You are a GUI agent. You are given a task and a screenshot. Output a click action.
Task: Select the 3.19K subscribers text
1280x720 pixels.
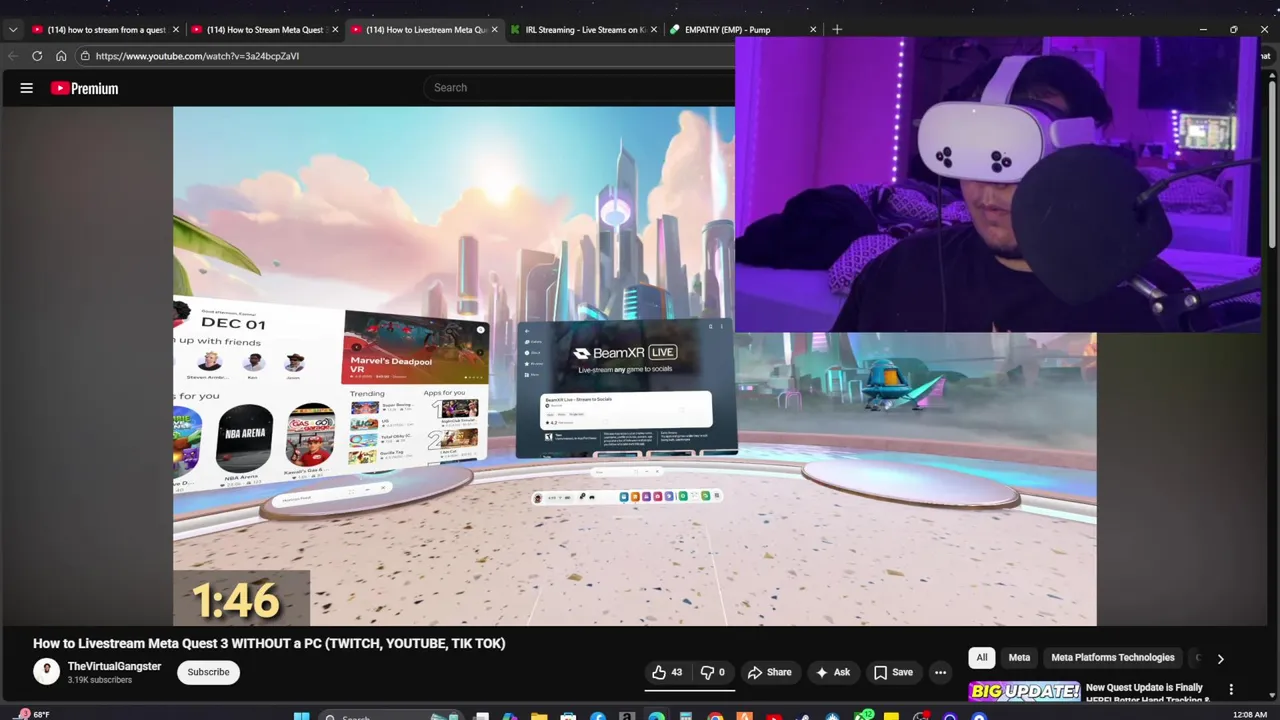(99, 680)
